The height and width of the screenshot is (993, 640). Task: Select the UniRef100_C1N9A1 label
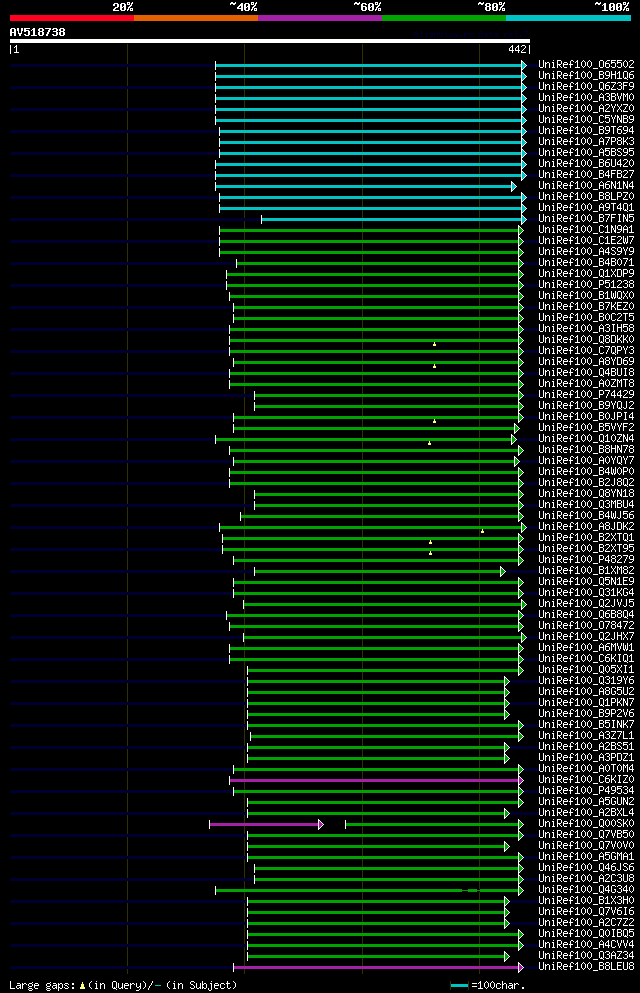(x=586, y=230)
